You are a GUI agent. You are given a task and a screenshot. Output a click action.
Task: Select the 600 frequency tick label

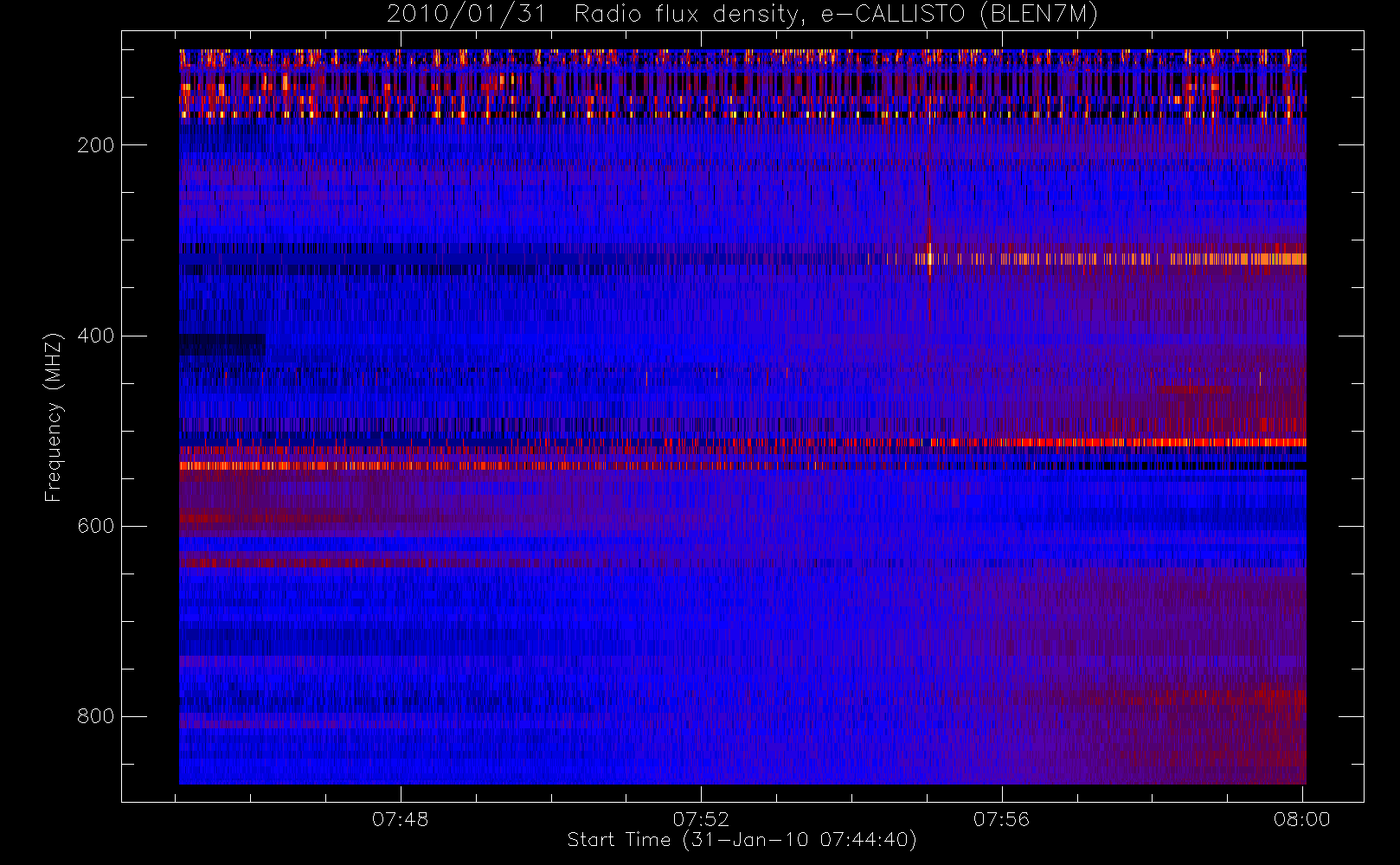coord(96,526)
